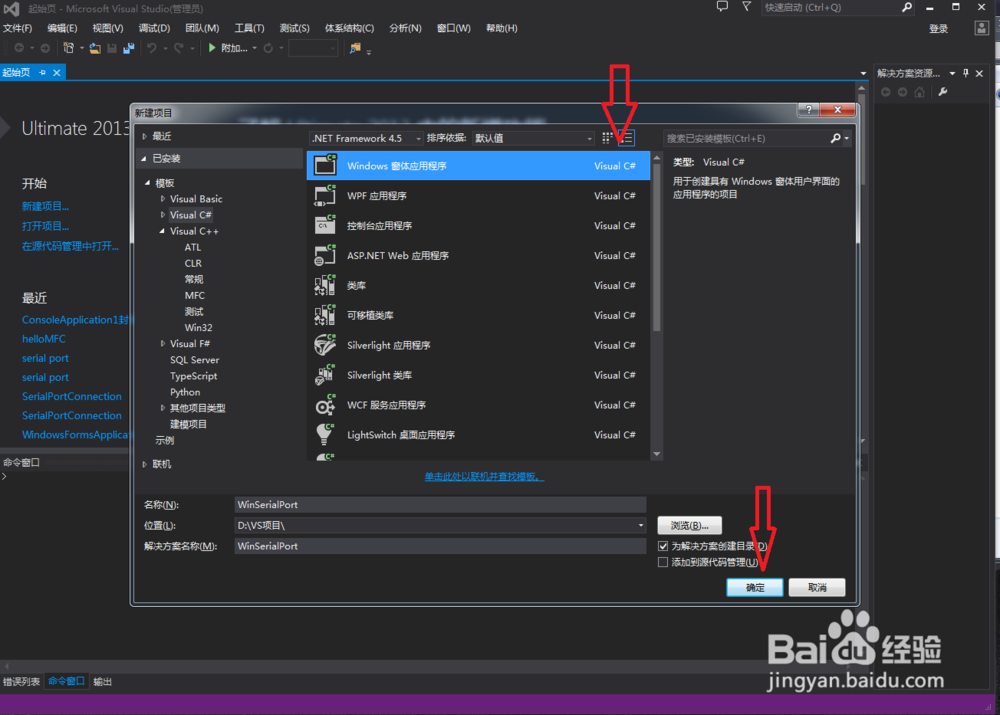The image size is (1000, 715).
Task: Open the 帮助(H) menu
Action: [501, 28]
